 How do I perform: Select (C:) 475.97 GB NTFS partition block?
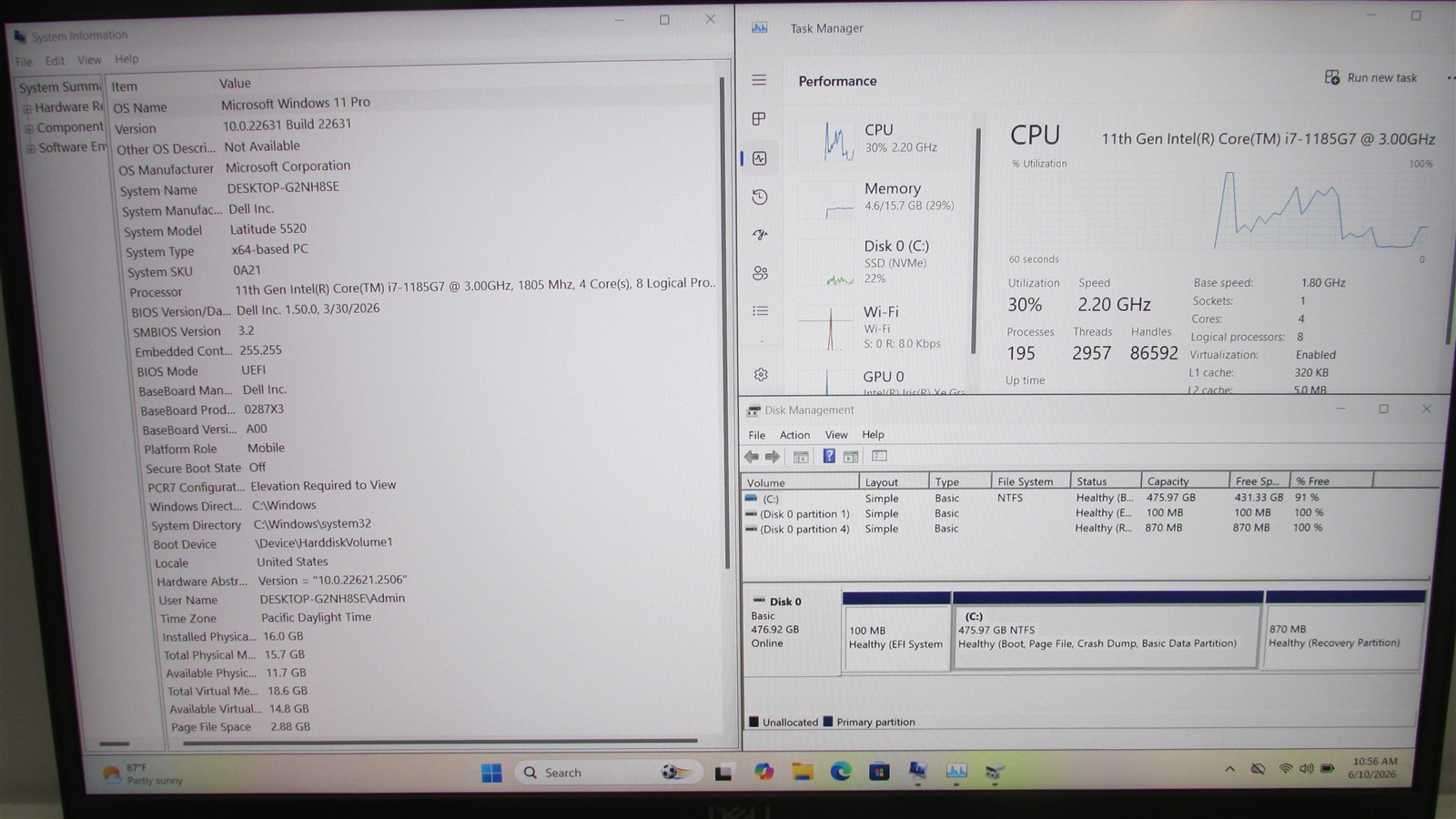(1107, 631)
